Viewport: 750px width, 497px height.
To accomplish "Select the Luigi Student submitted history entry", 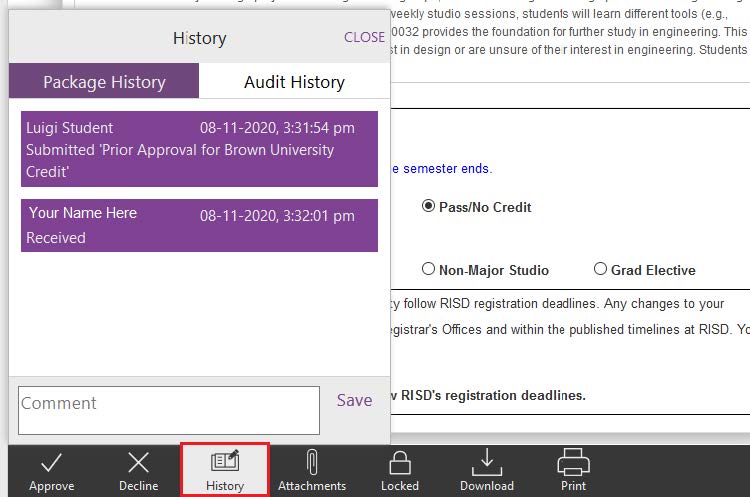I will pyautogui.click(x=199, y=149).
